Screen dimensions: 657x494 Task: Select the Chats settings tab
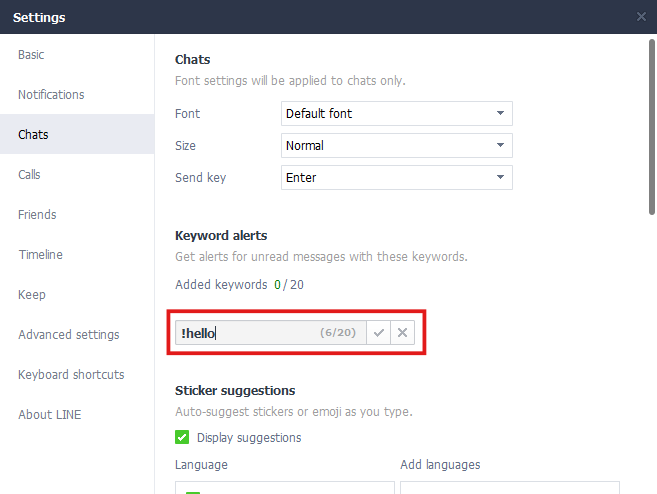pyautogui.click(x=33, y=135)
